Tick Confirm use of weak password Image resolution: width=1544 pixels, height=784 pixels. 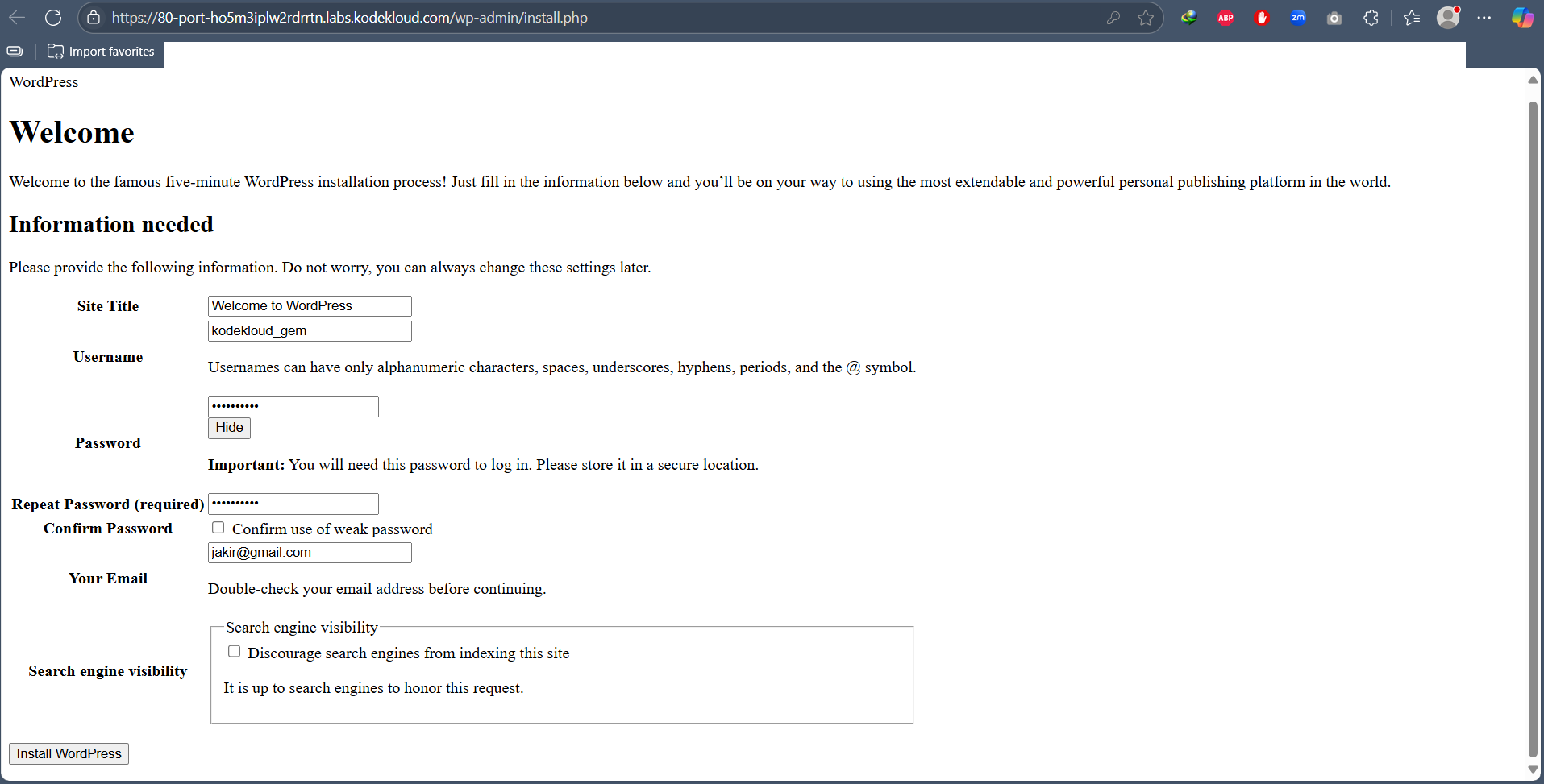(218, 528)
